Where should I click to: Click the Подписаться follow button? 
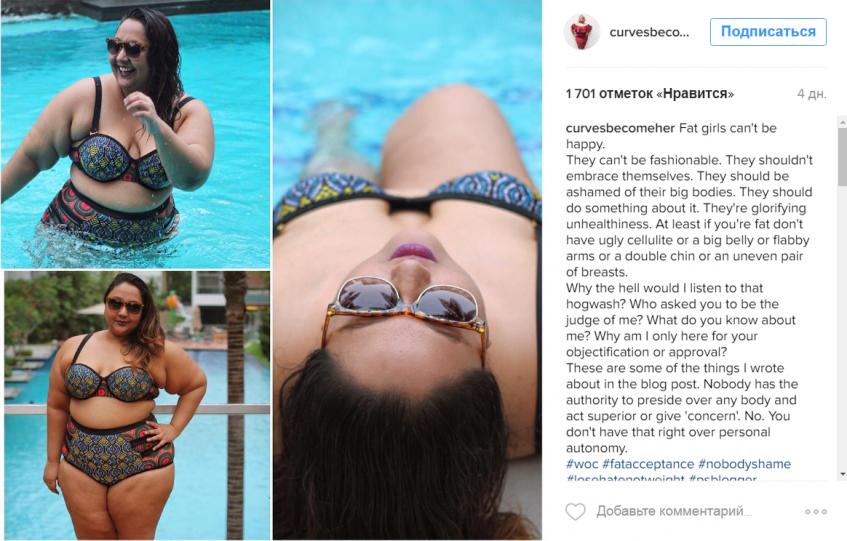pyautogui.click(x=768, y=32)
